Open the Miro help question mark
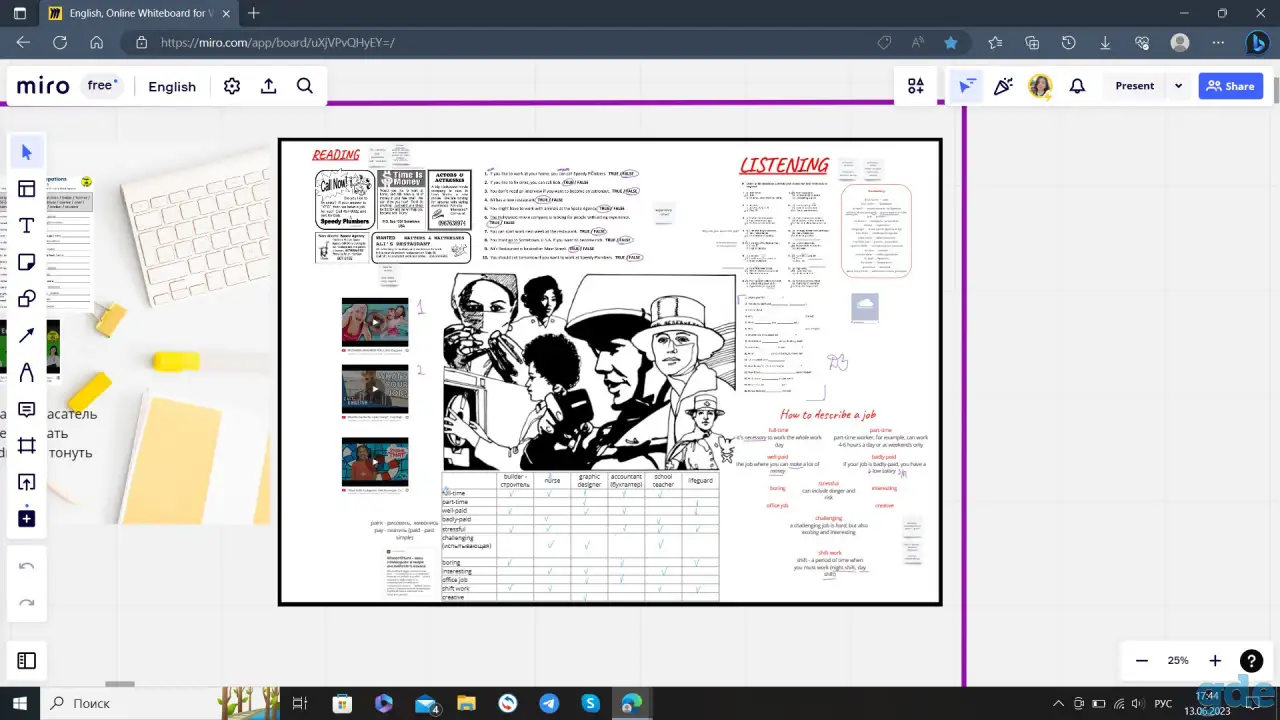Image resolution: width=1280 pixels, height=720 pixels. pyautogui.click(x=1251, y=661)
